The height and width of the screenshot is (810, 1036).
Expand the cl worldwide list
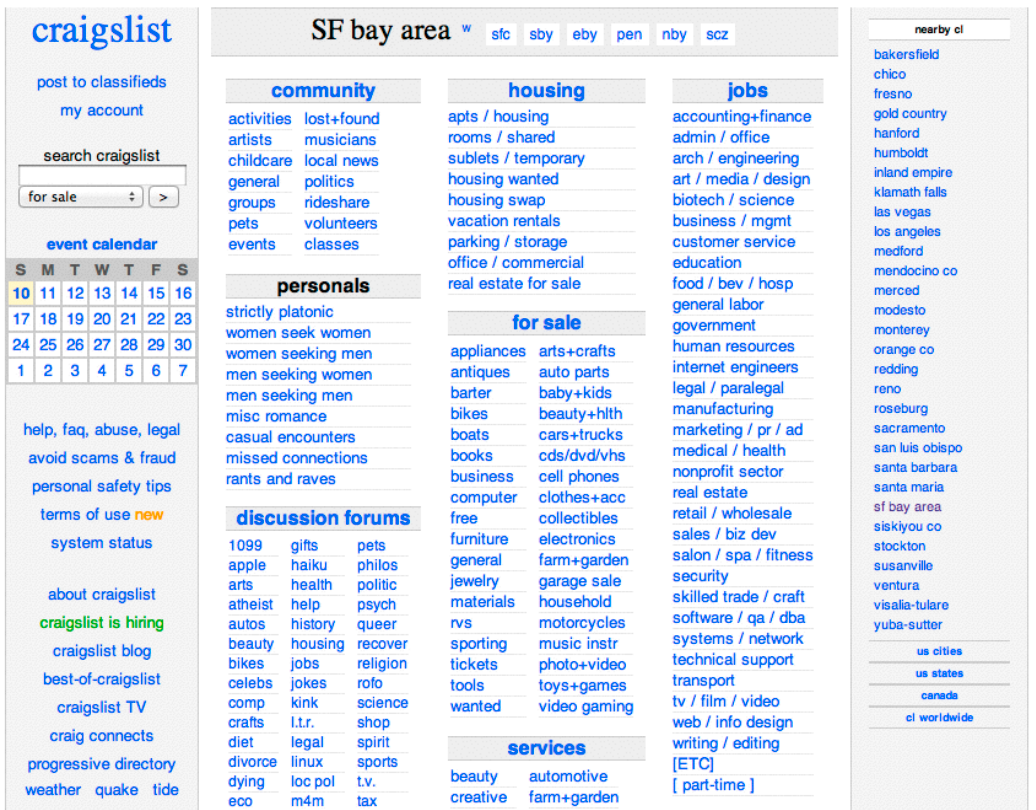(940, 718)
